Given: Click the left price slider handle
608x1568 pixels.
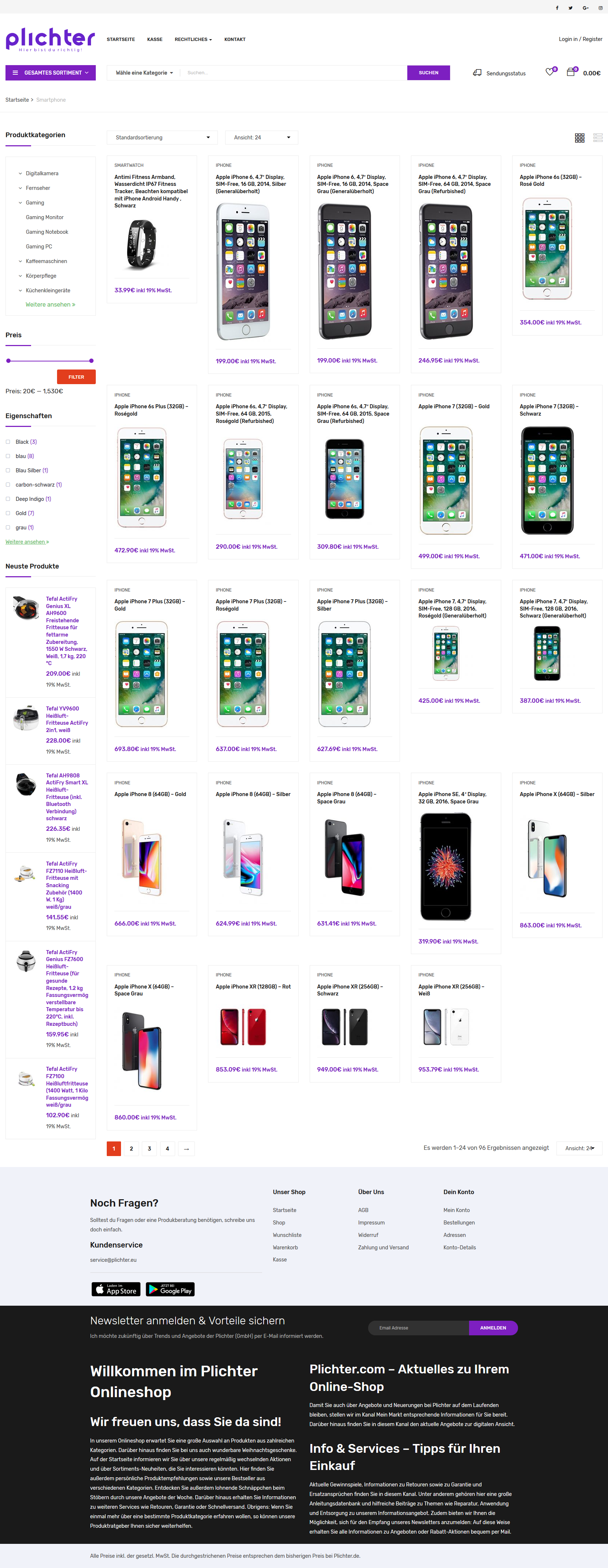Looking at the screenshot, I should (8, 361).
